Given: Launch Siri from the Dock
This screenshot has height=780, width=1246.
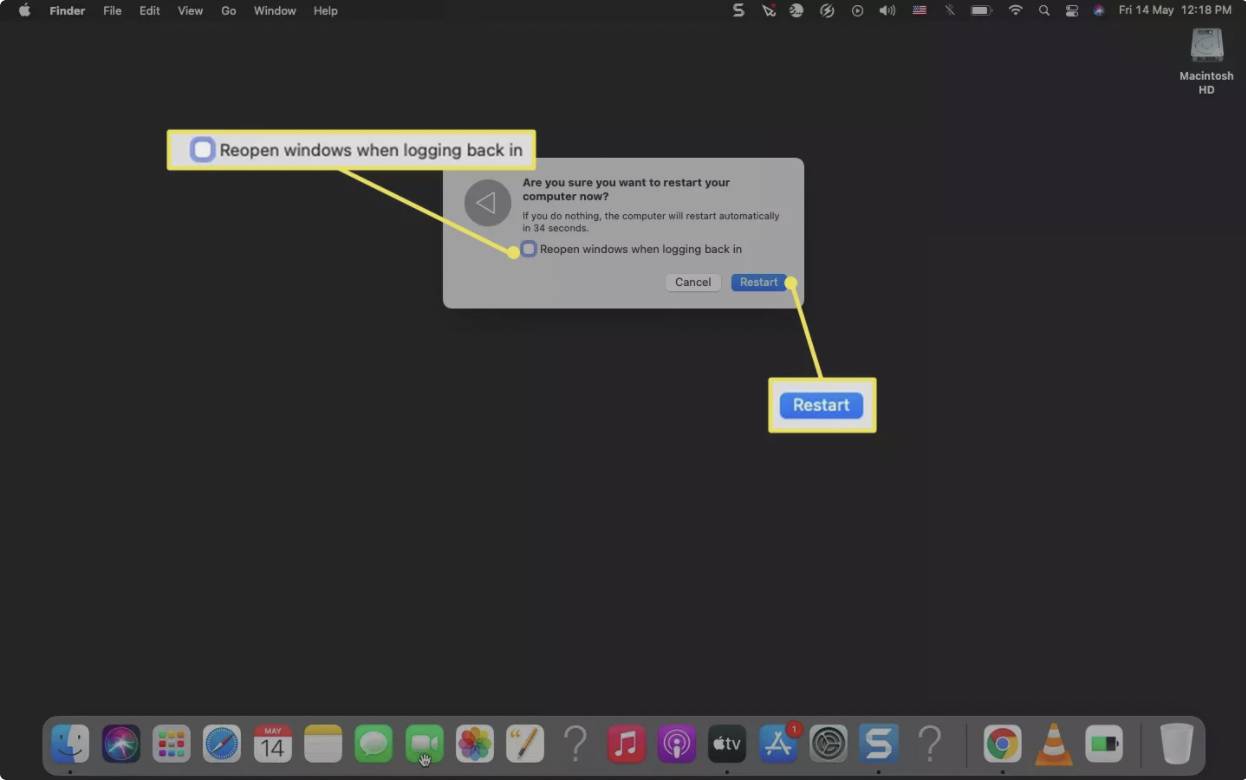Looking at the screenshot, I should (121, 744).
